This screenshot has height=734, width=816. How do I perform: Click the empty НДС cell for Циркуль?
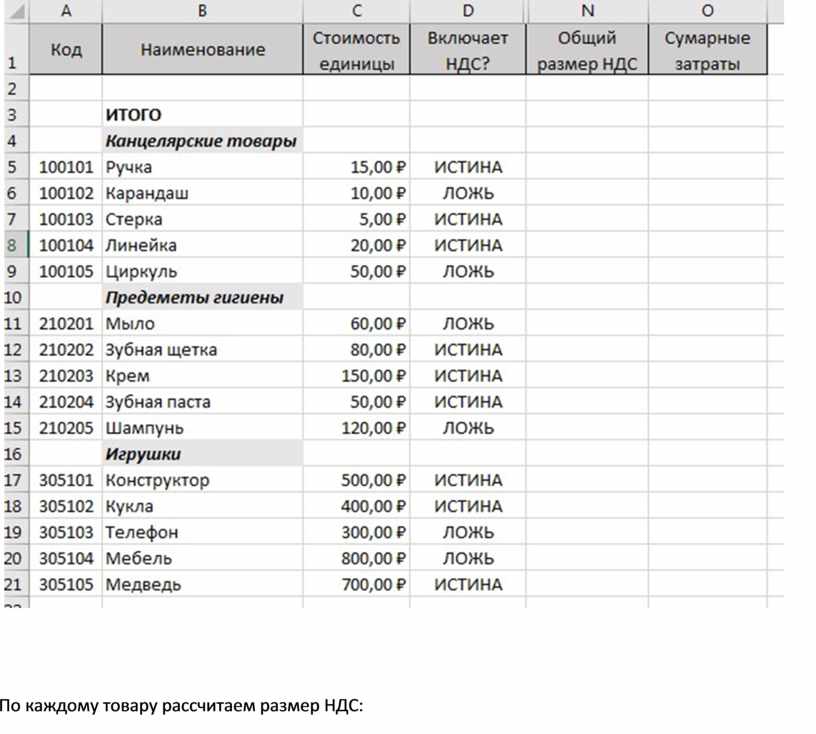click(588, 271)
